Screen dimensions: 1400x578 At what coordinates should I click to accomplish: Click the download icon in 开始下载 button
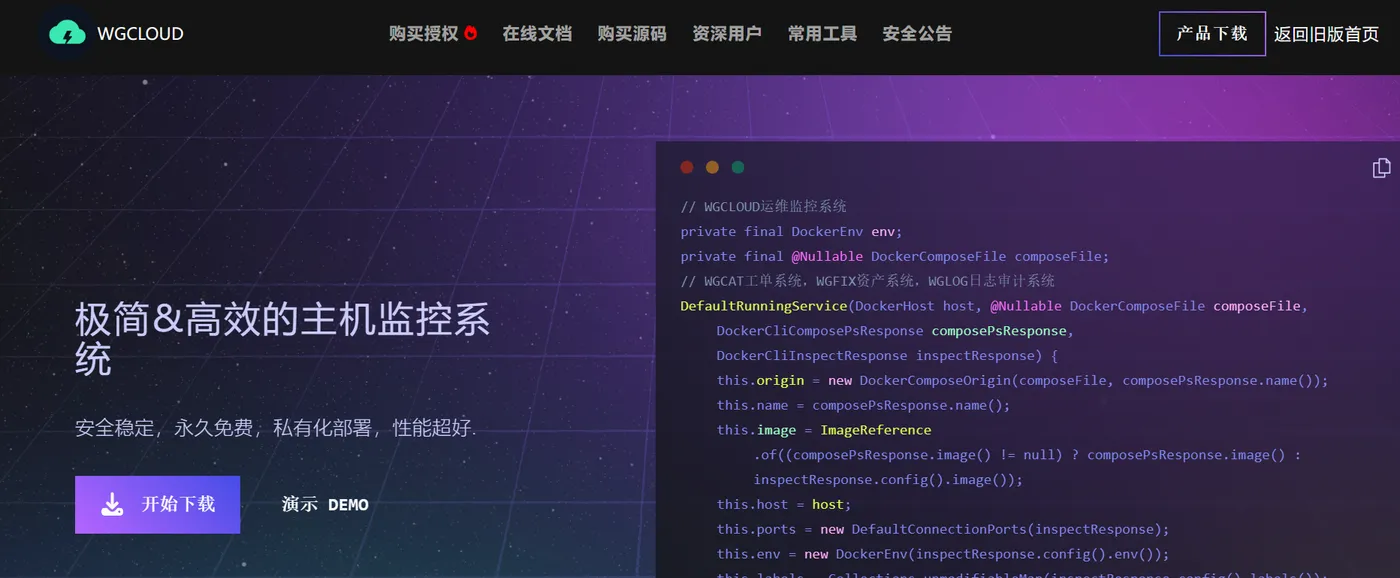(113, 504)
